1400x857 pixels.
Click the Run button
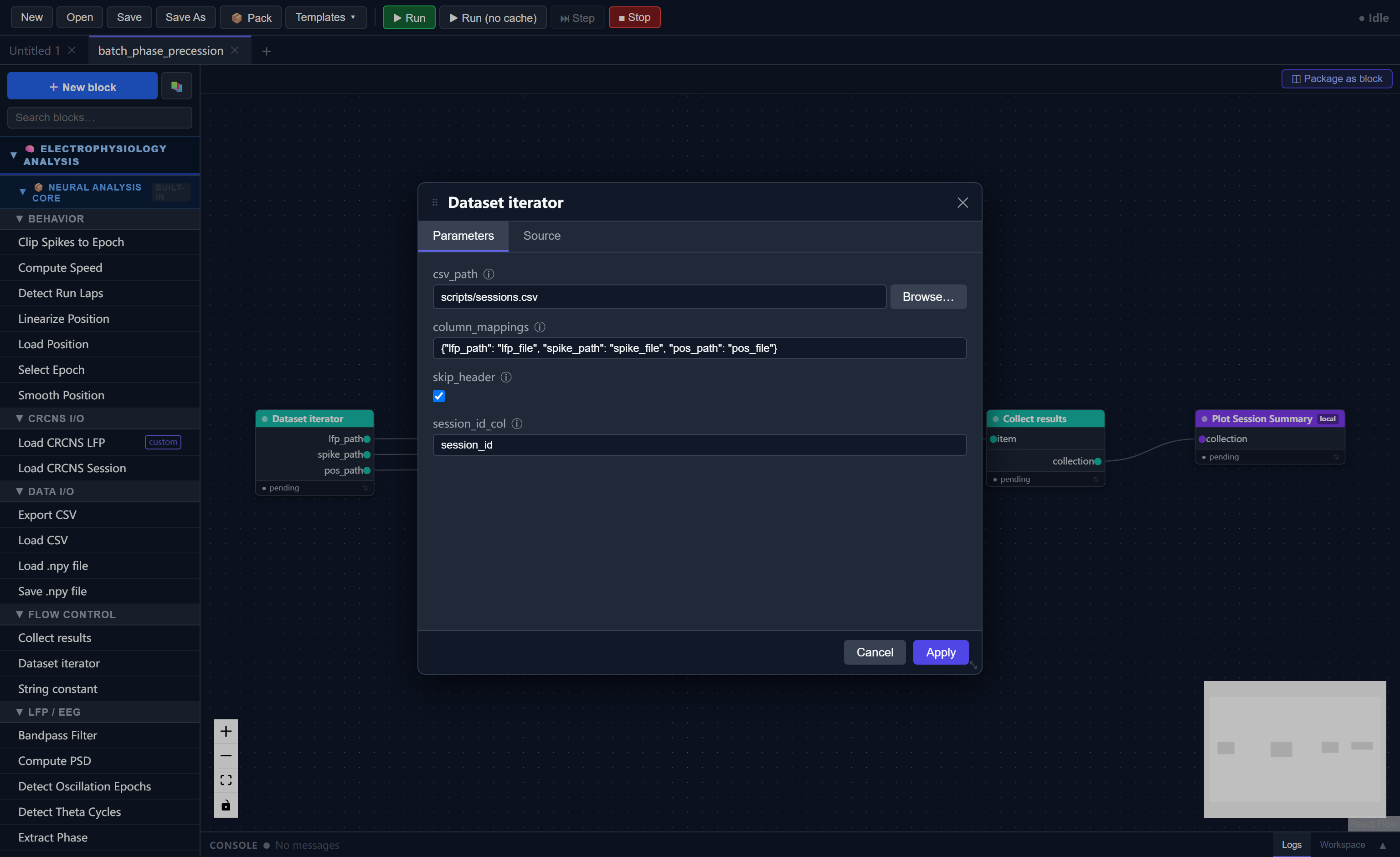409,18
